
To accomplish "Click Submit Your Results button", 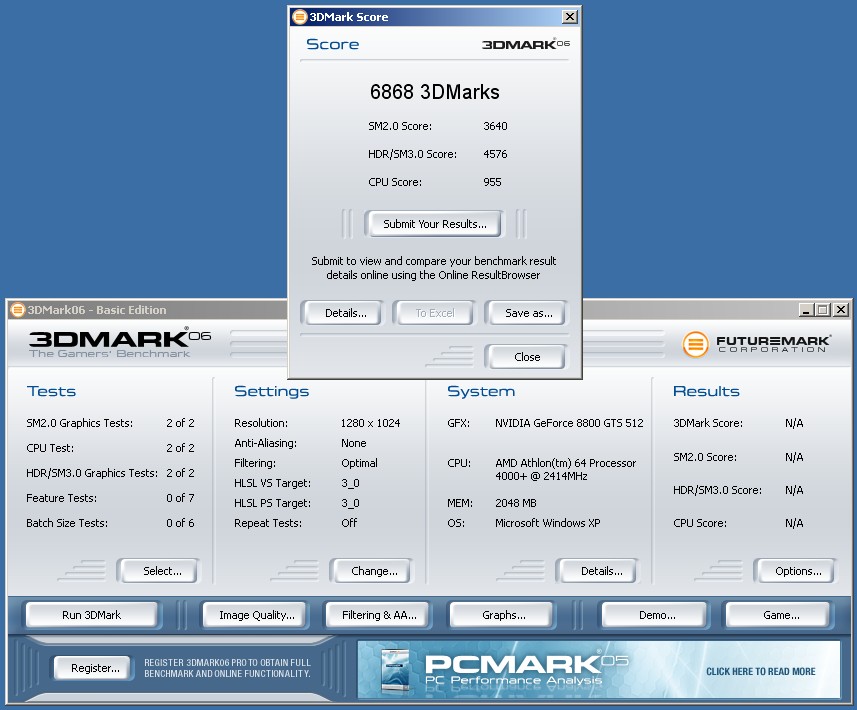I will tap(435, 224).
